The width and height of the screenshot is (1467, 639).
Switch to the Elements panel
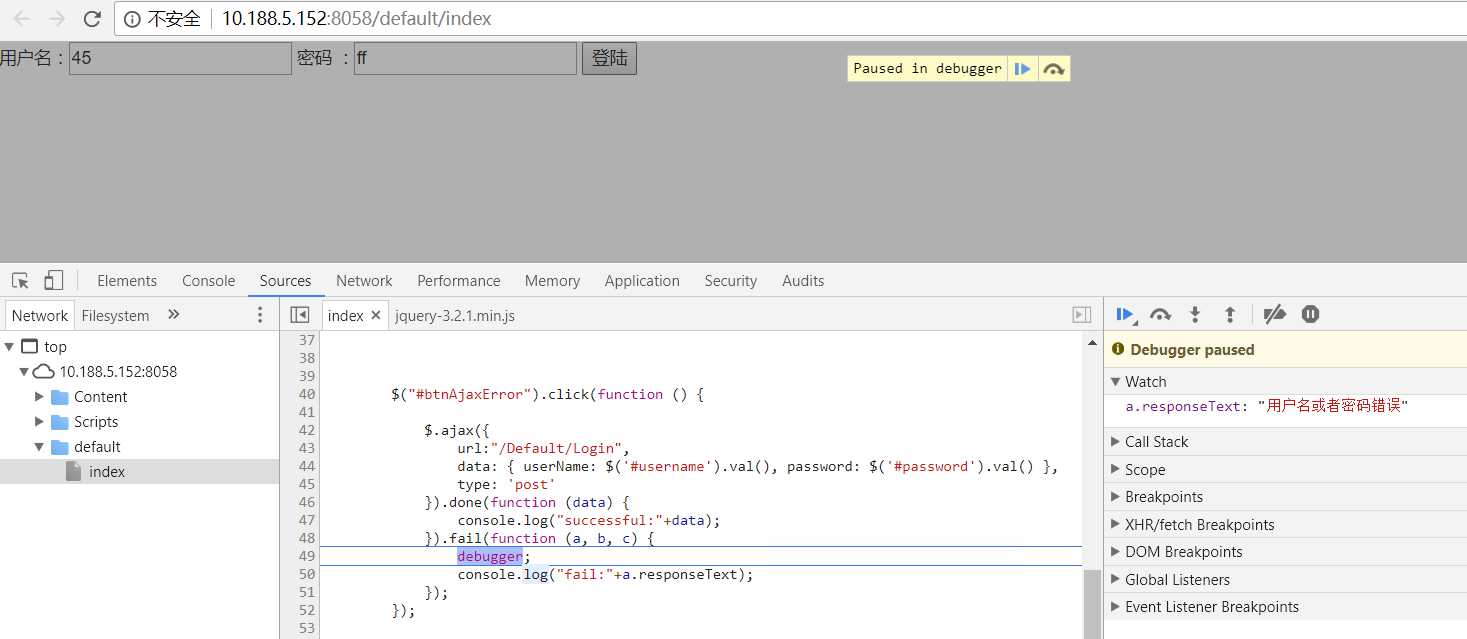coord(127,281)
